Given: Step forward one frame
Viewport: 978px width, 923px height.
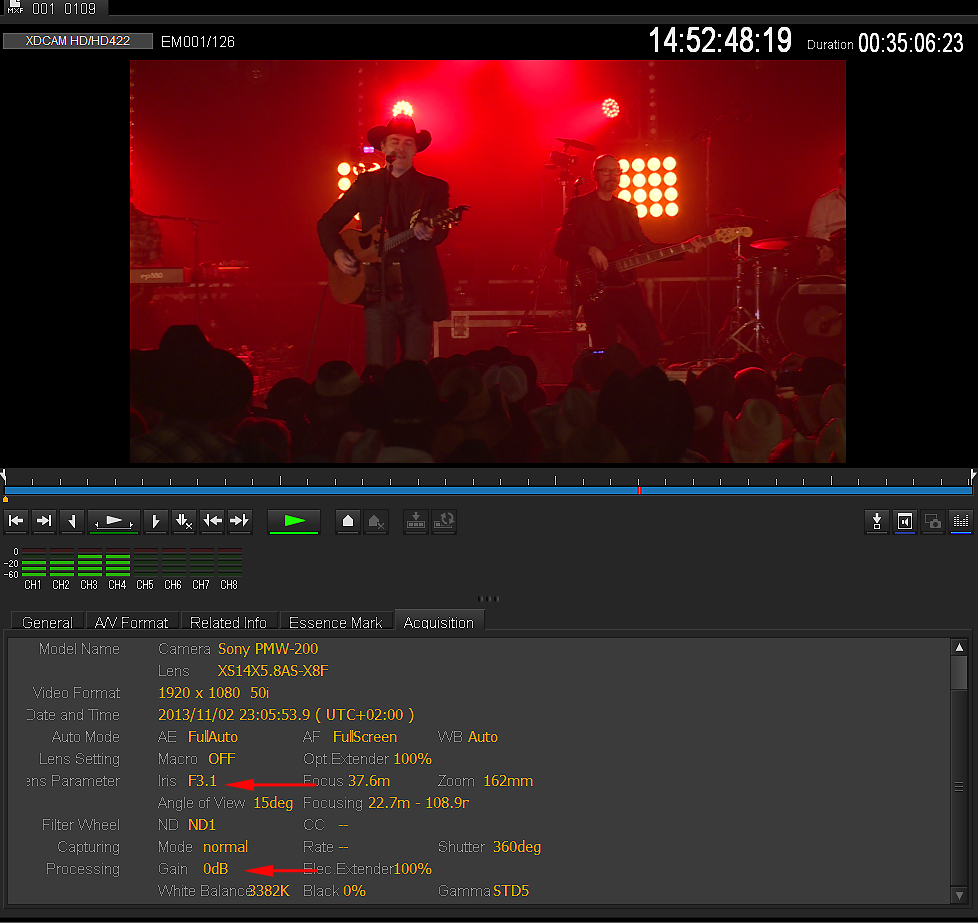Looking at the screenshot, I should point(155,521).
